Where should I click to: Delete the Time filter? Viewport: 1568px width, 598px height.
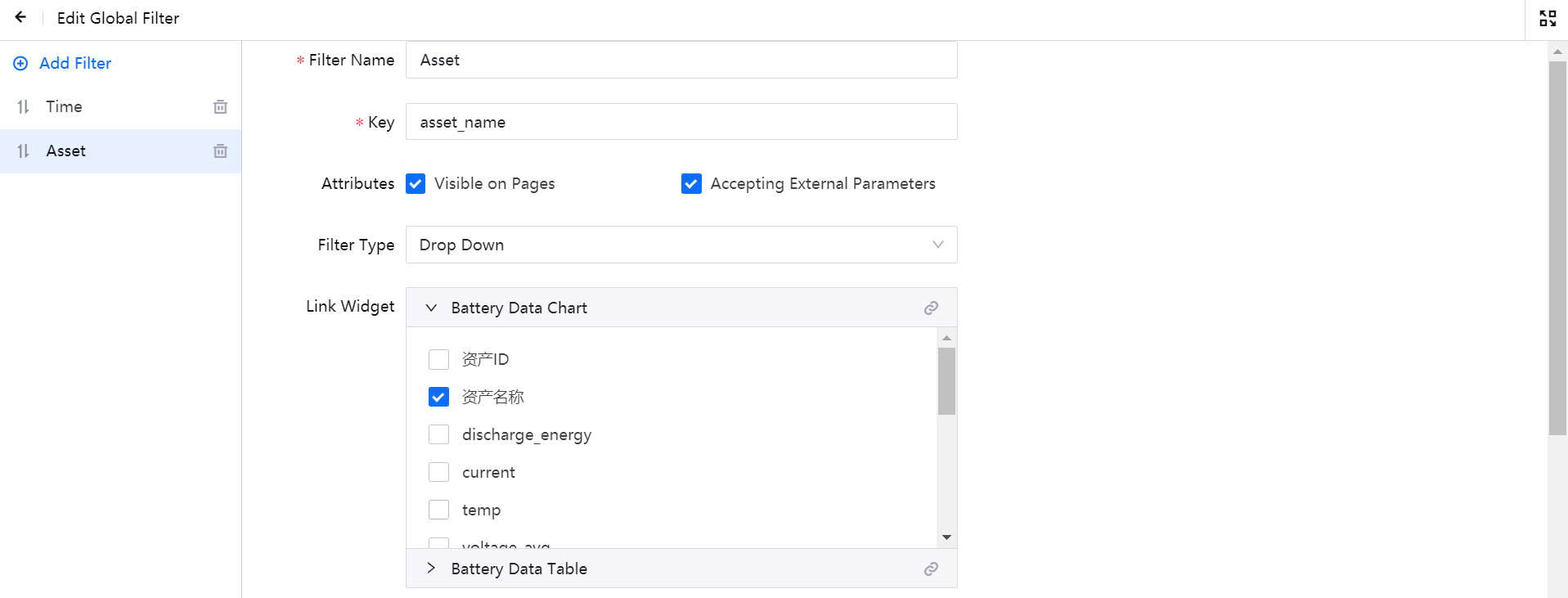[220, 107]
